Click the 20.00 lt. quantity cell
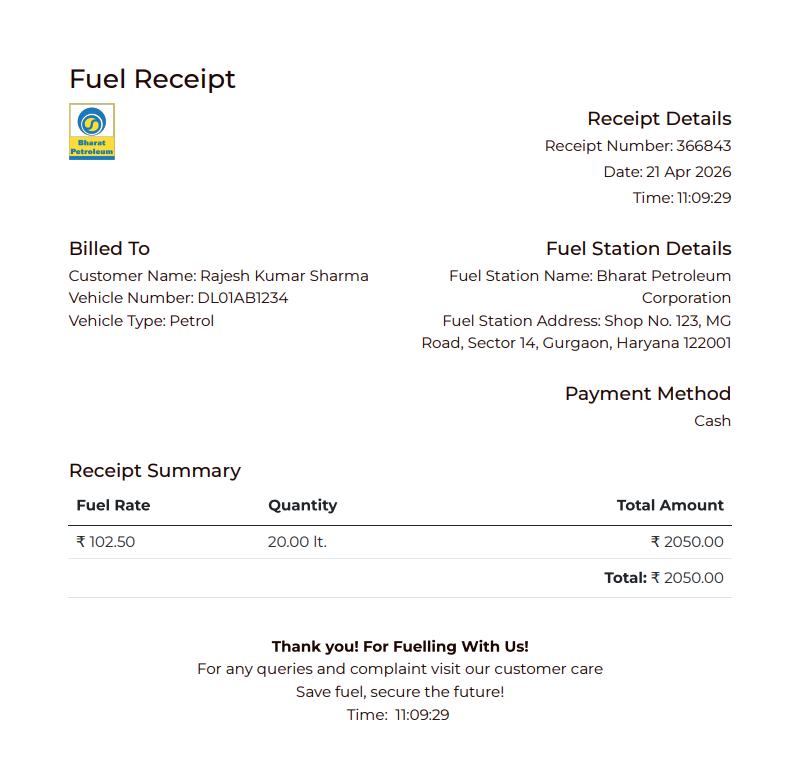Image resolution: width=793 pixels, height=771 pixels. coord(297,542)
